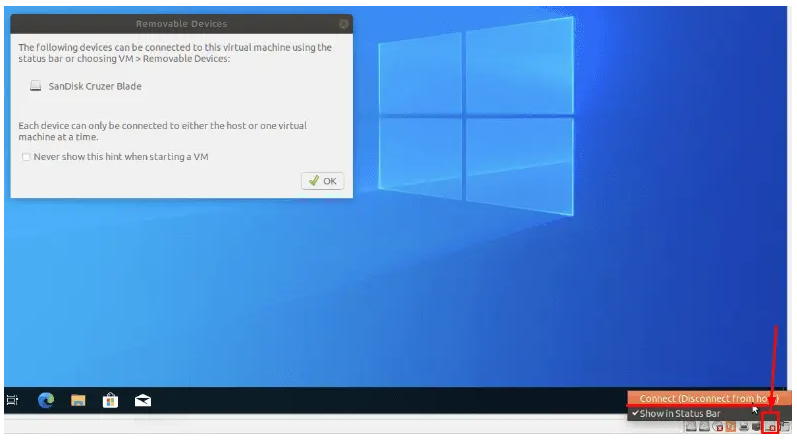The height and width of the screenshot is (441, 797).
Task: Launch Microsoft Store from the taskbar
Action: [x=110, y=400]
